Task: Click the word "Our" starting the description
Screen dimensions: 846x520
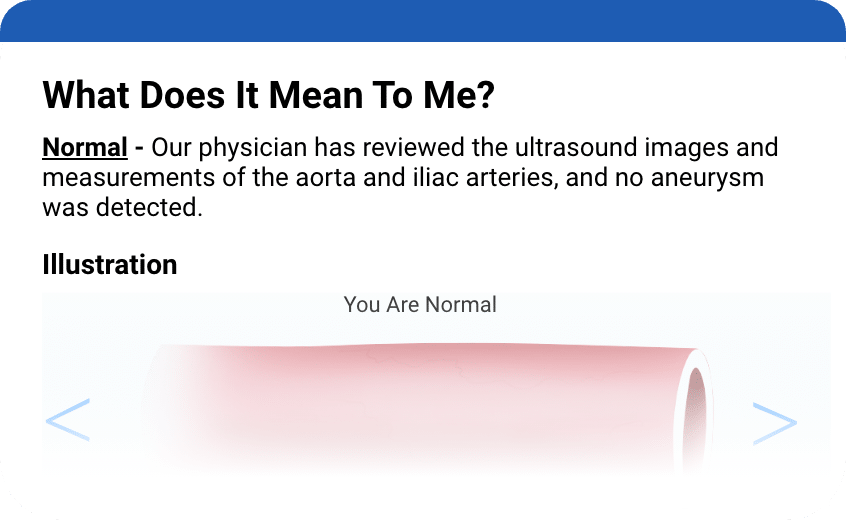Action: tap(173, 149)
